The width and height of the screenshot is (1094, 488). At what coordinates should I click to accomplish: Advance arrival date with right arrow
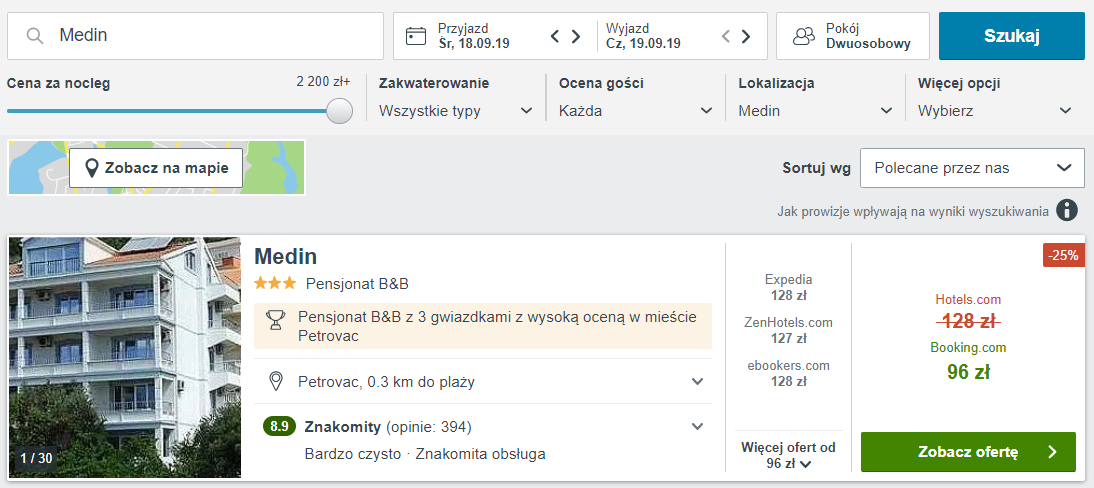(576, 36)
